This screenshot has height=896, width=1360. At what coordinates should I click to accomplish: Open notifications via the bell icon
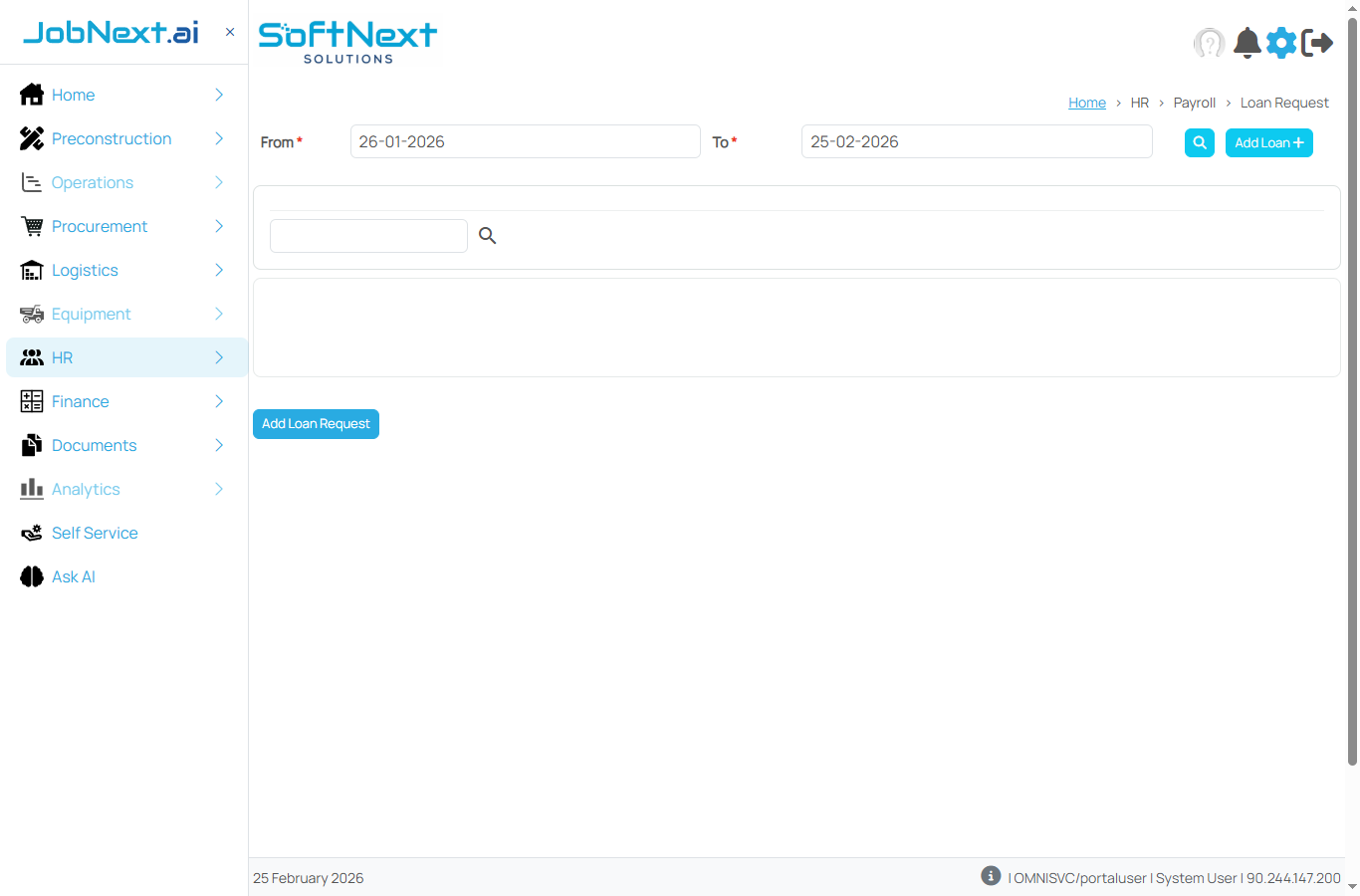(x=1247, y=43)
